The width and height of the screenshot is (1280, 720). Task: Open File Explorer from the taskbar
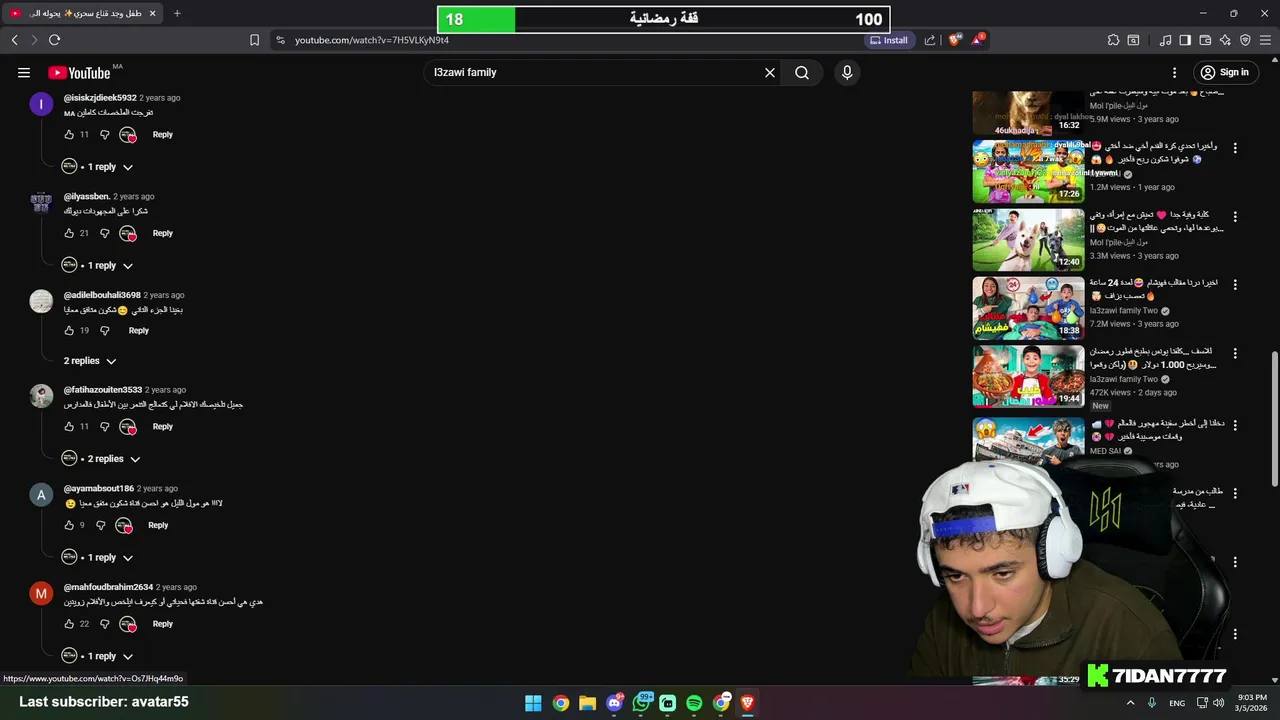pos(587,703)
